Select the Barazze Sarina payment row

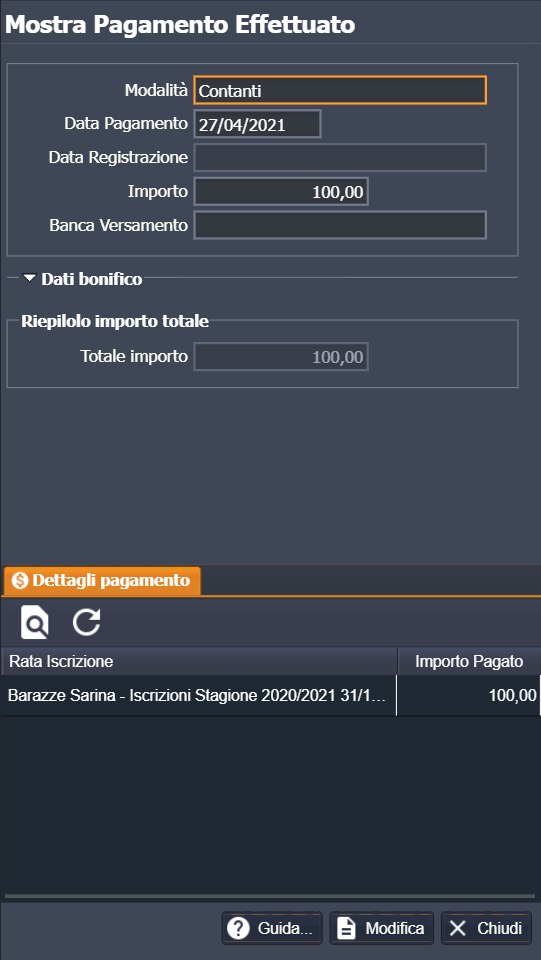(x=270, y=695)
